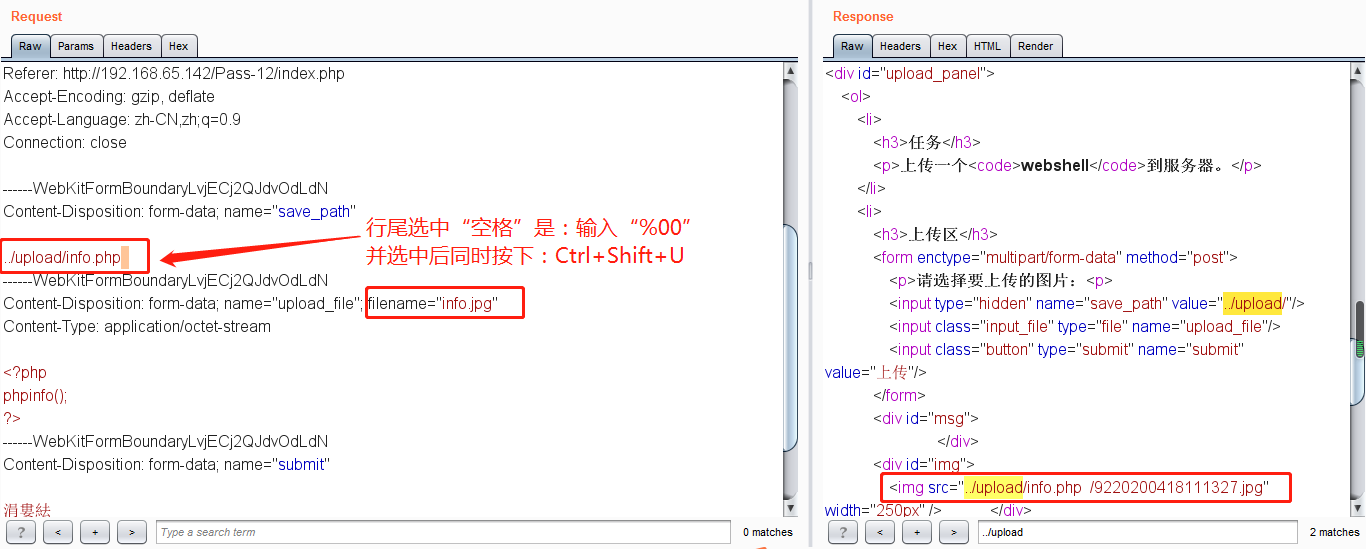The height and width of the screenshot is (549, 1366).
Task: Open the Response Hex tab
Action: click(948, 46)
